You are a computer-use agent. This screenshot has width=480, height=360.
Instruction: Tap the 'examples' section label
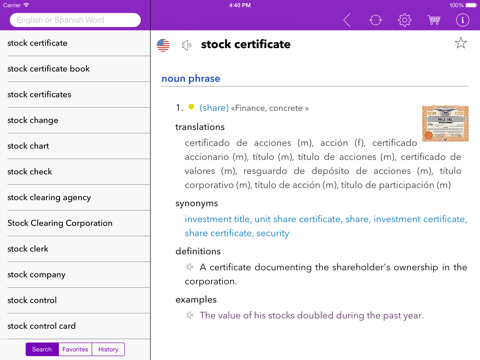tap(196, 300)
